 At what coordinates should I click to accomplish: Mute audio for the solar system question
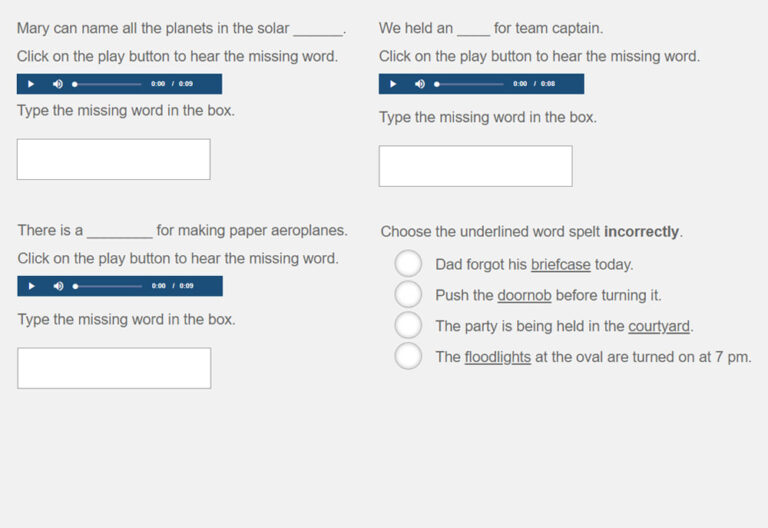pos(57,84)
